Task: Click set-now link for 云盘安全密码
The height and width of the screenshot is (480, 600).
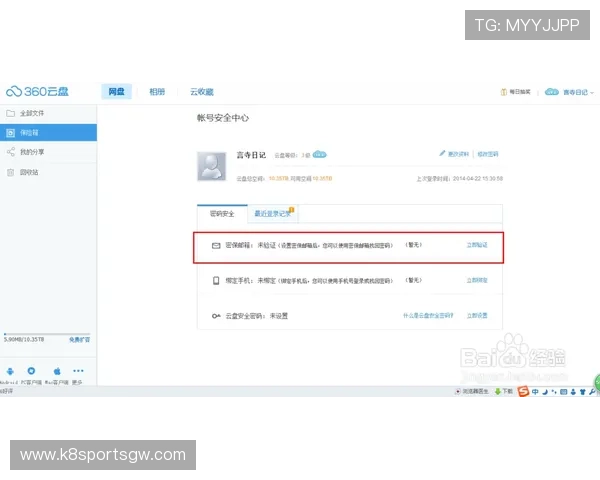Action: [x=477, y=315]
